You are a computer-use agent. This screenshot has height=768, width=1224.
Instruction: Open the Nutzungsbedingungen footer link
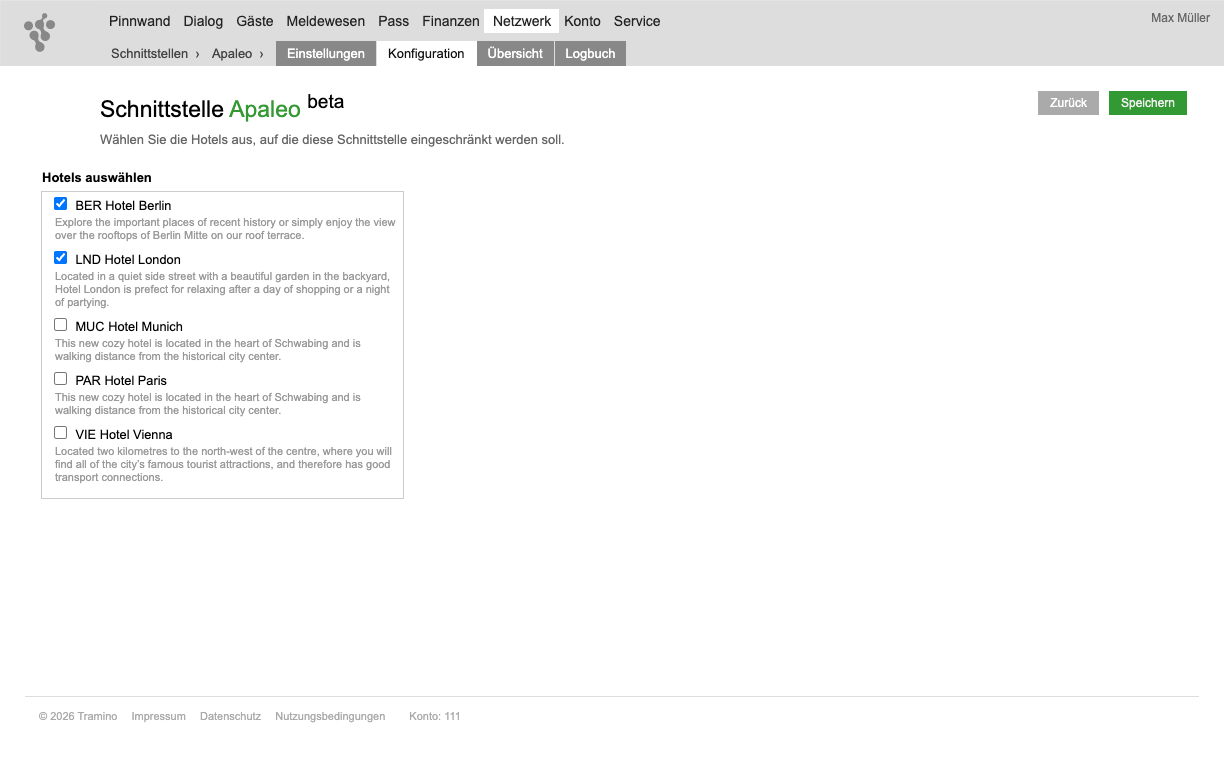330,716
